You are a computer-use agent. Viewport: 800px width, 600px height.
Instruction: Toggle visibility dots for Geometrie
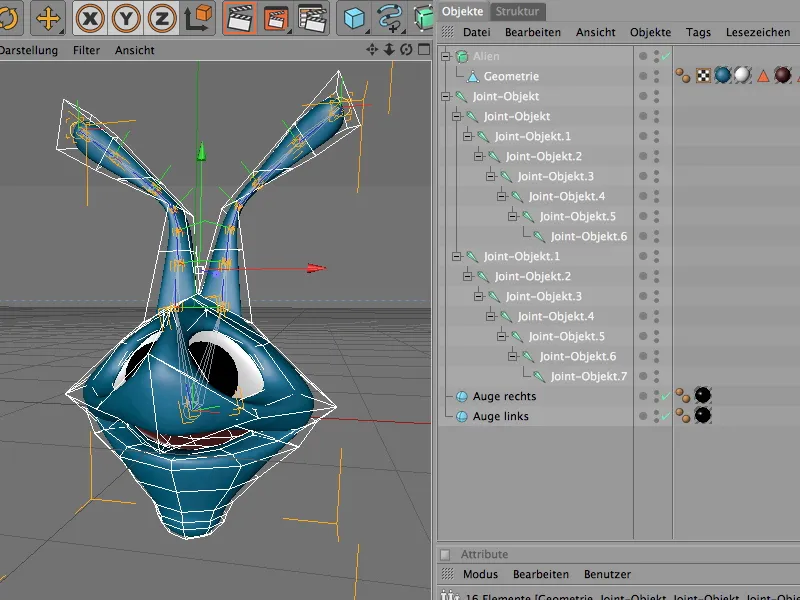point(657,76)
